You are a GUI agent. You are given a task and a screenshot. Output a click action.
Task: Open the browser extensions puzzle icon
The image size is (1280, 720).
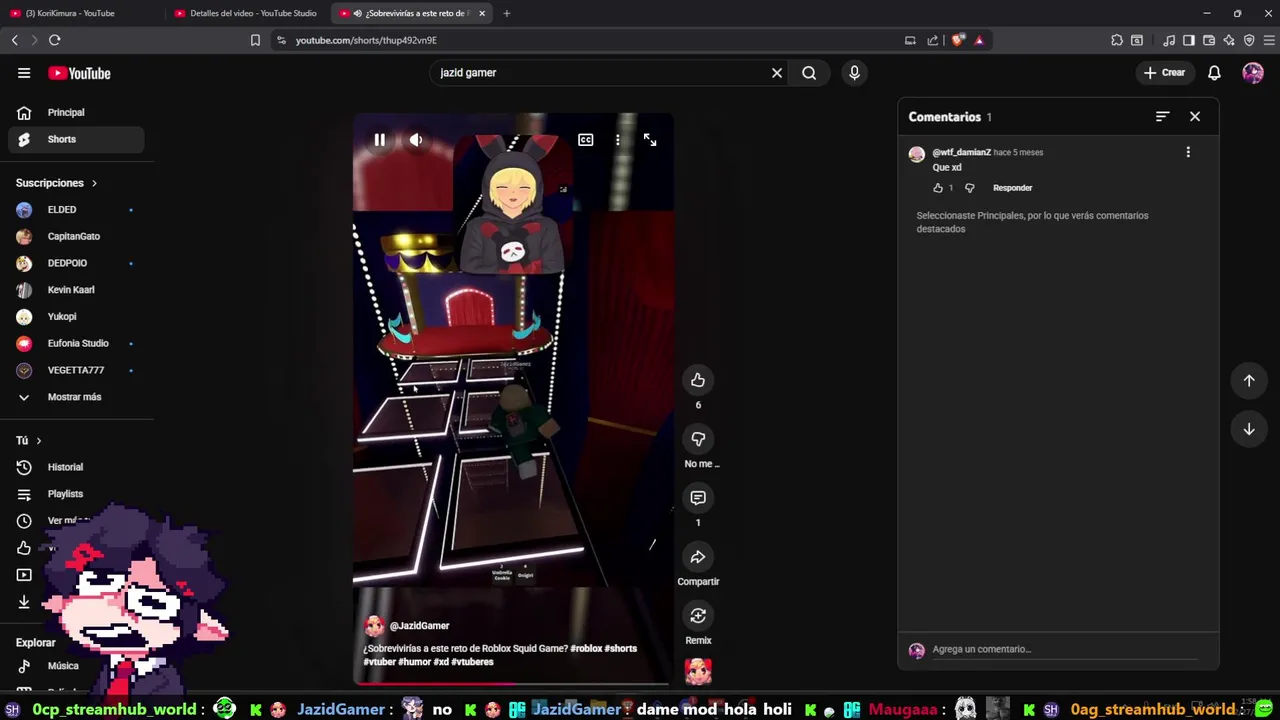point(1117,40)
